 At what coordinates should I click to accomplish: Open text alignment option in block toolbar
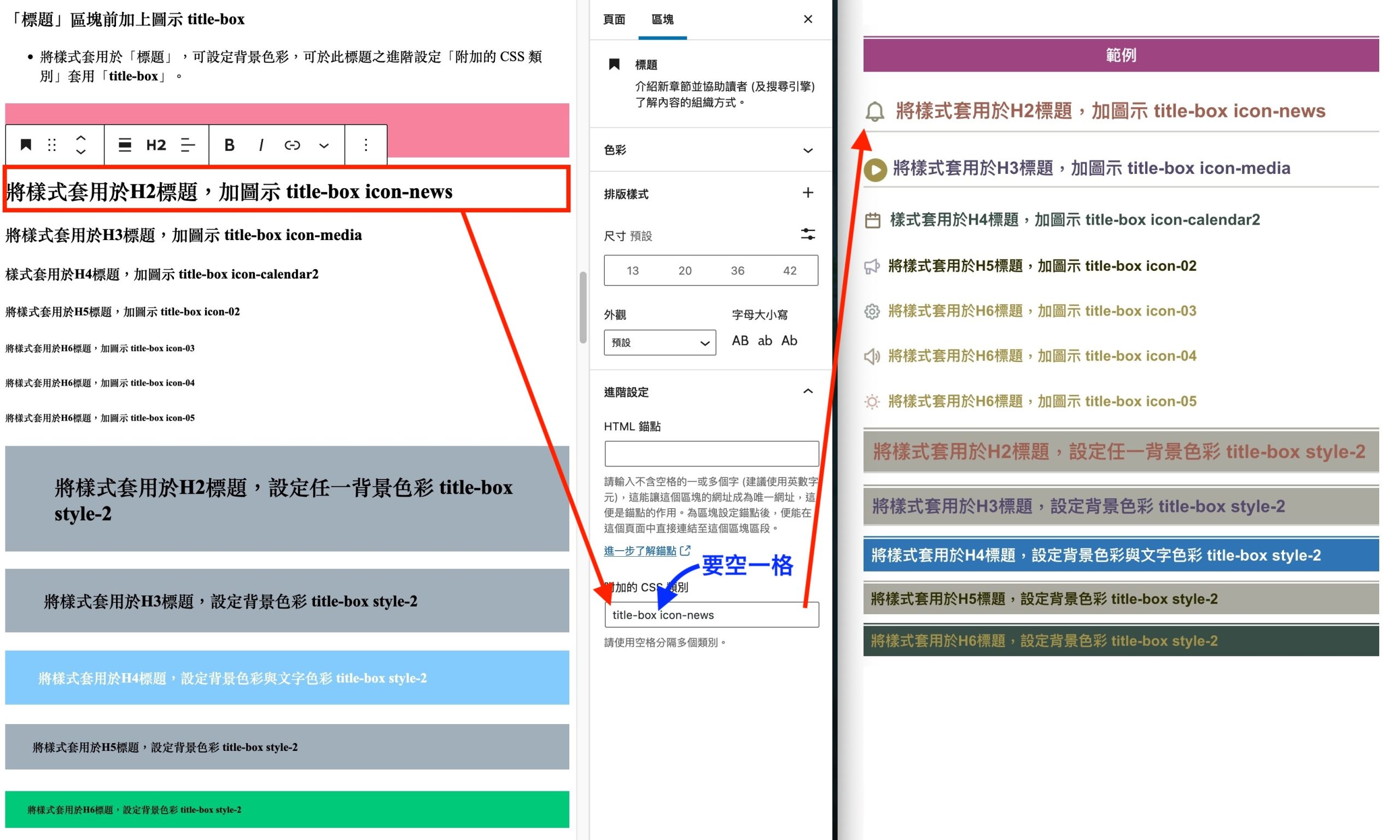tap(188, 145)
